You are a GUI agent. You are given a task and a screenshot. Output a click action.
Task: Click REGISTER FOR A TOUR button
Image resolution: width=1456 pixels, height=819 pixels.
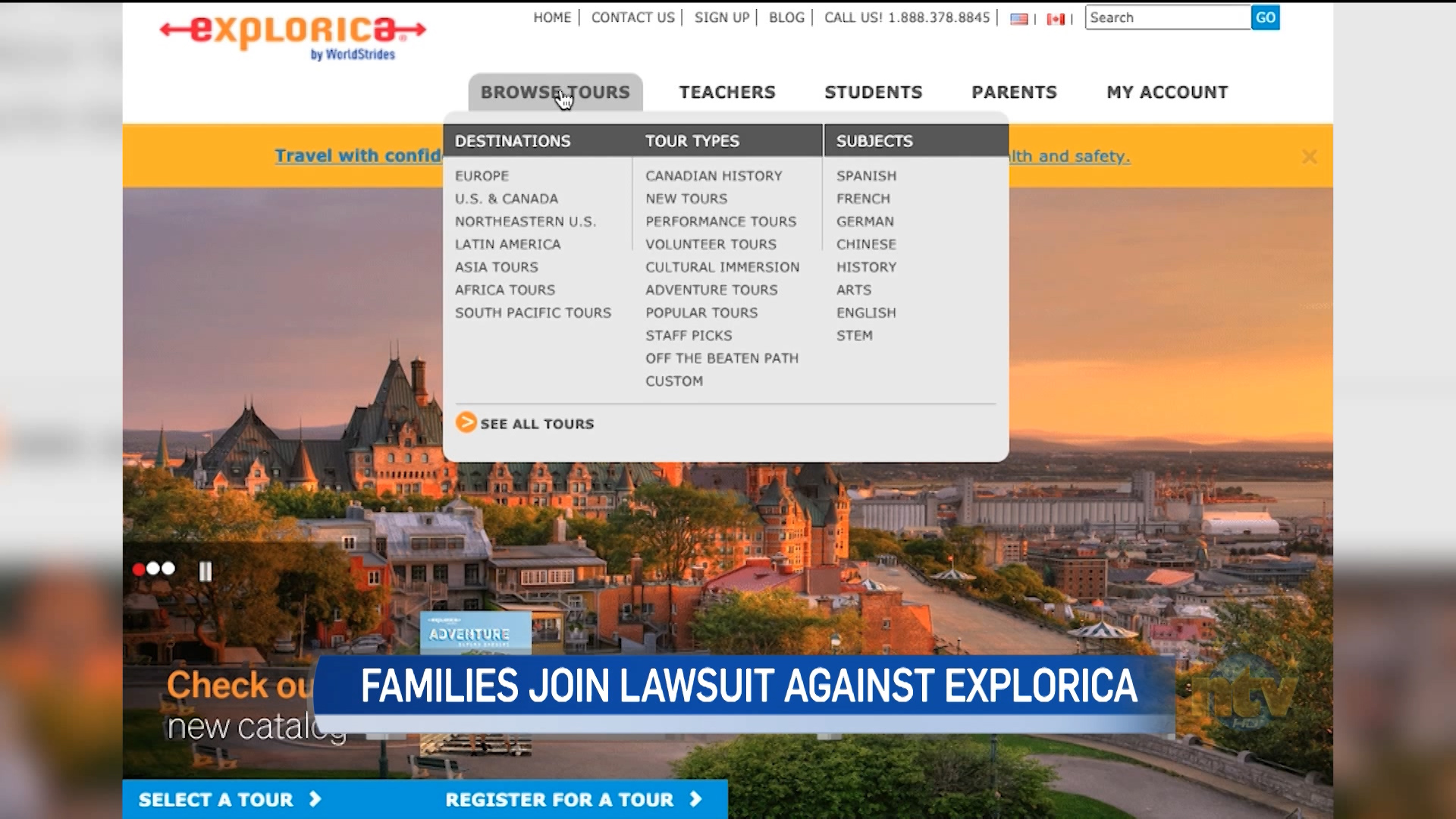pyautogui.click(x=573, y=799)
